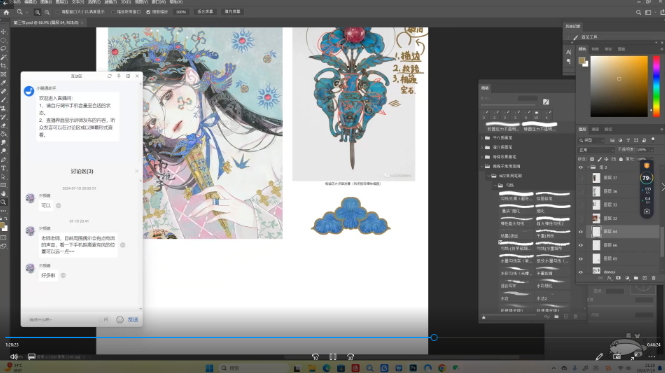
Task: Click the lock position icon in Layers panel
Action: tap(606, 159)
